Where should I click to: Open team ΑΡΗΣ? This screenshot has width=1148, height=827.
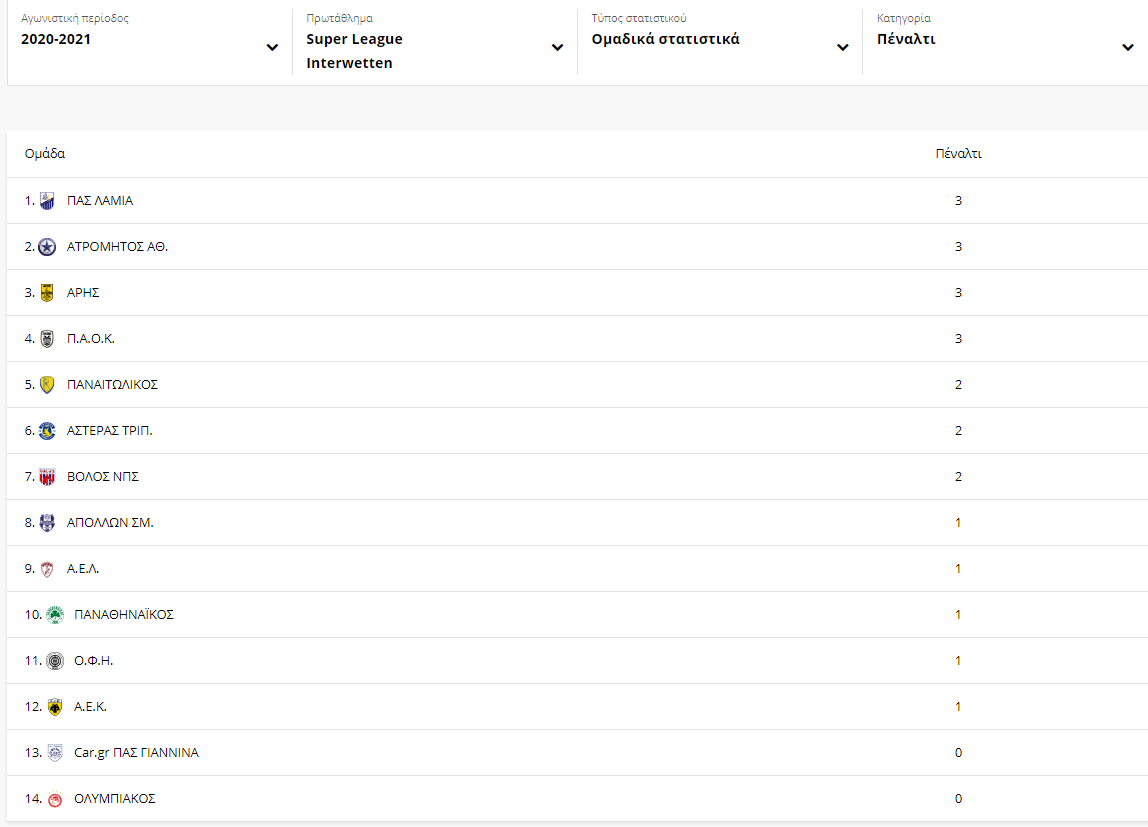(x=83, y=293)
